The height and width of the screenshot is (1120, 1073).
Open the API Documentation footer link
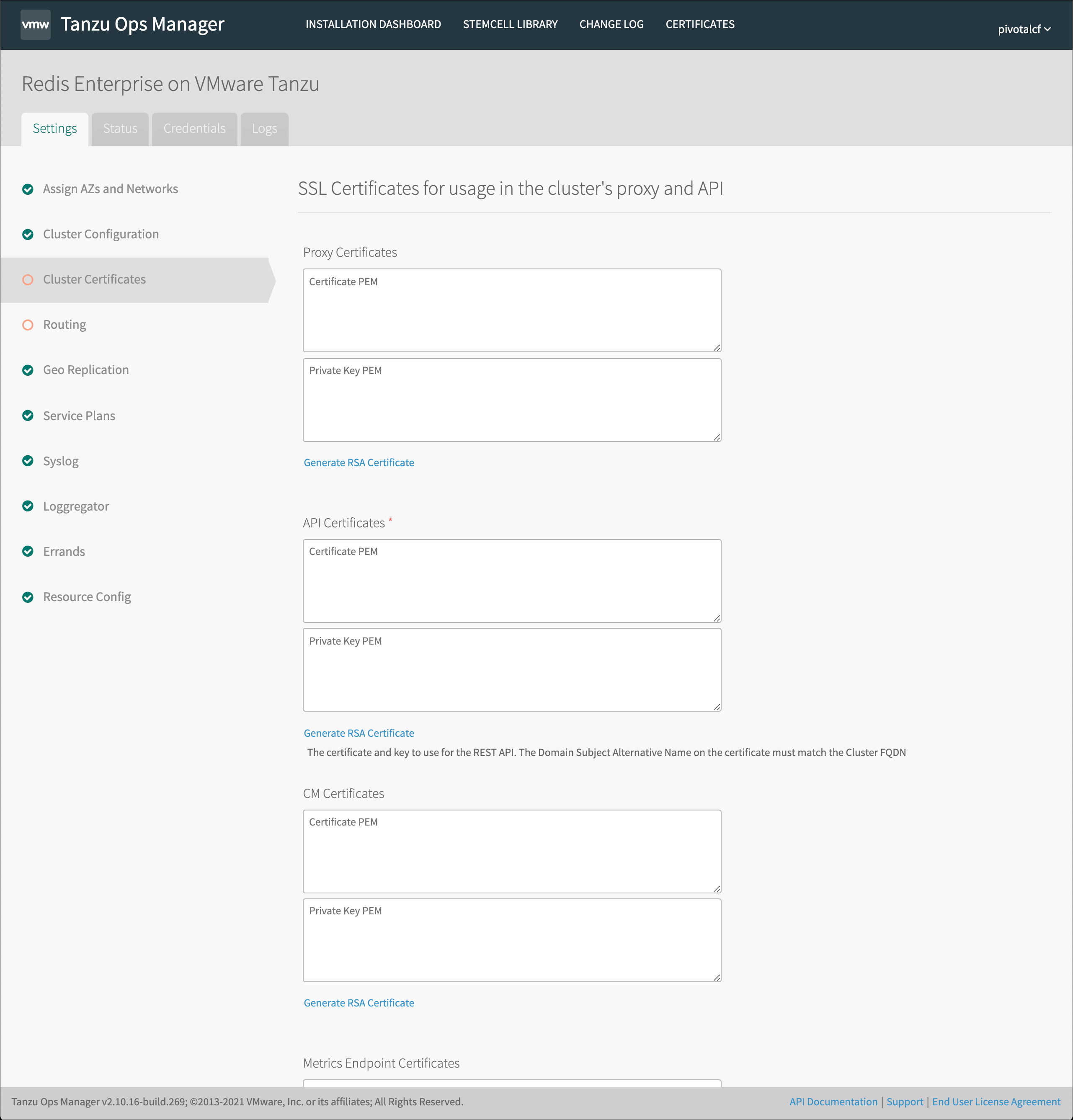pyautogui.click(x=833, y=1102)
